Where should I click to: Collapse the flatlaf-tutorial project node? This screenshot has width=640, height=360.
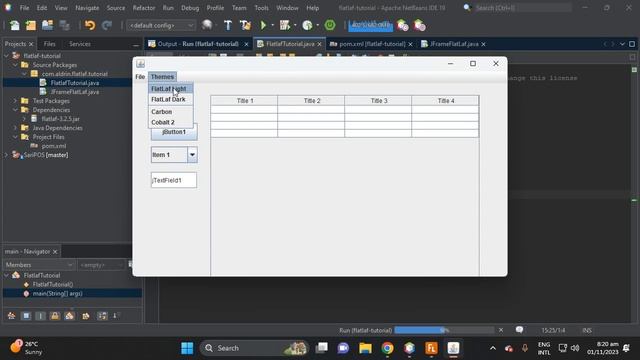coord(6,56)
